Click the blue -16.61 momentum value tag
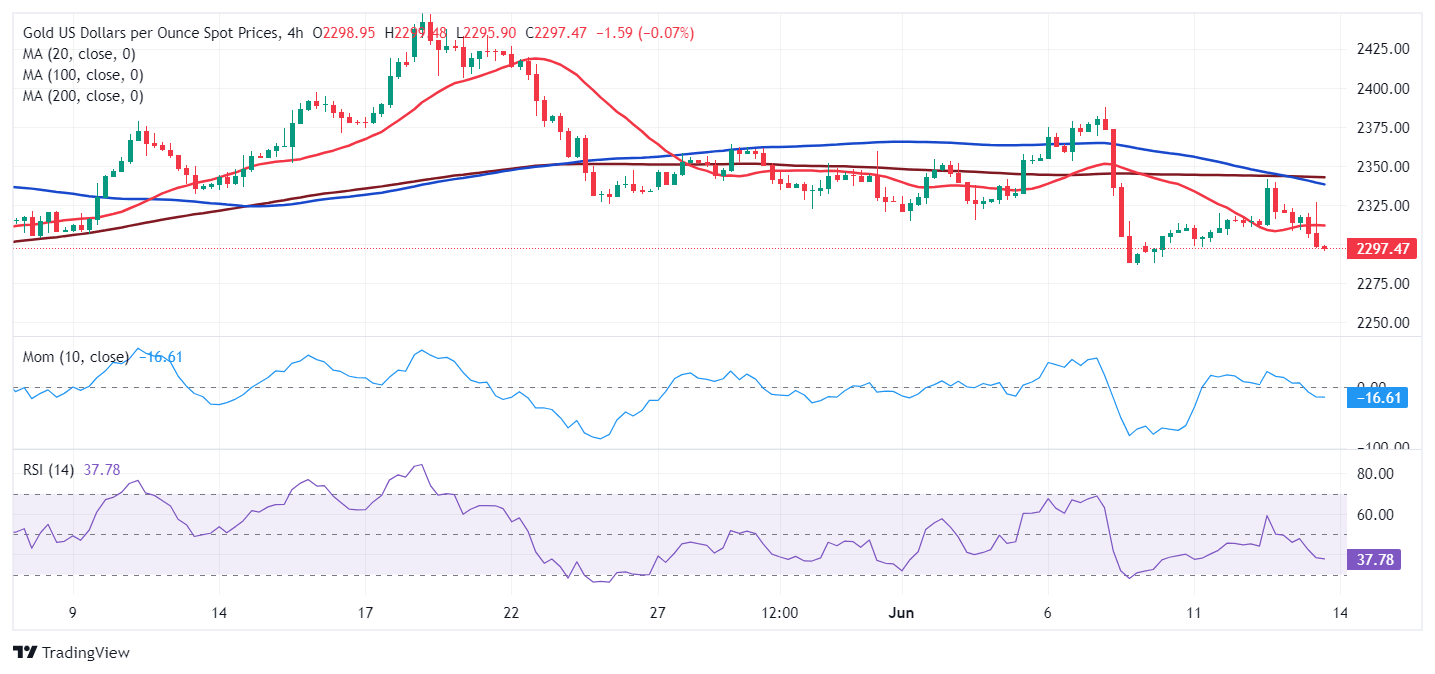 (x=1379, y=397)
